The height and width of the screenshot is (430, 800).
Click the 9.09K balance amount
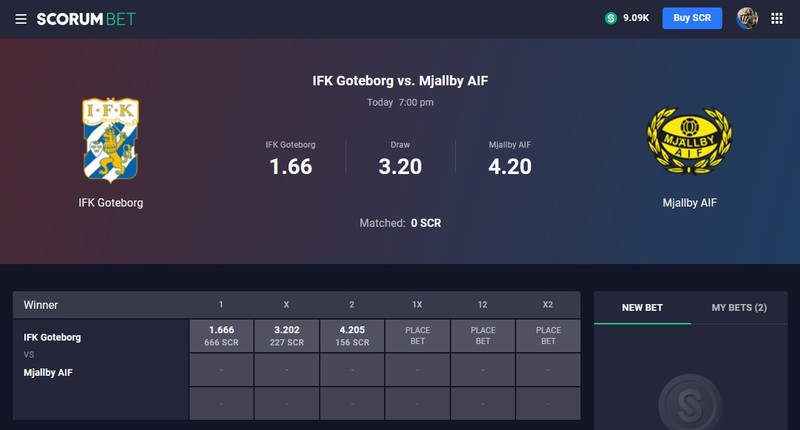[x=636, y=18]
